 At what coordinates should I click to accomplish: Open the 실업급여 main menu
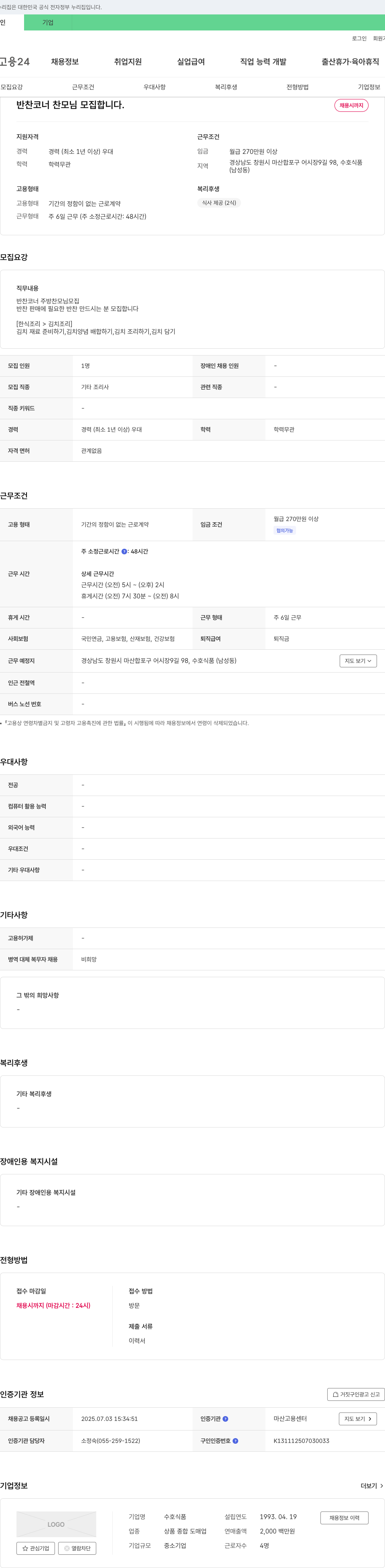click(190, 61)
